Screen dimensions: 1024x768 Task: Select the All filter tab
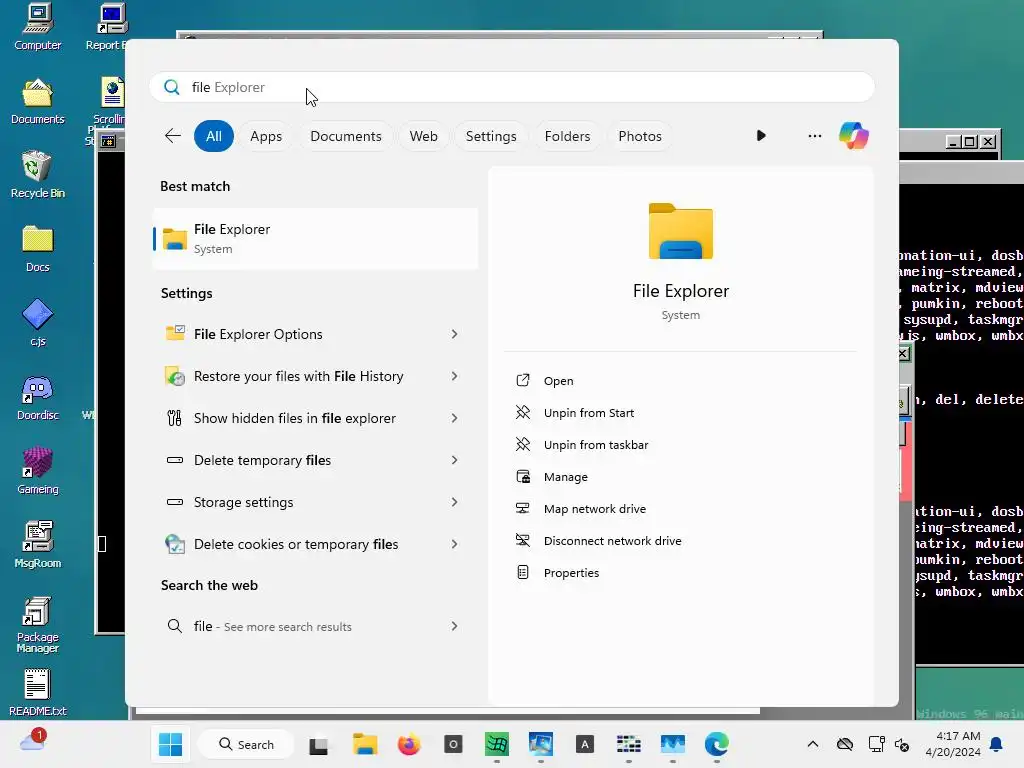(214, 136)
